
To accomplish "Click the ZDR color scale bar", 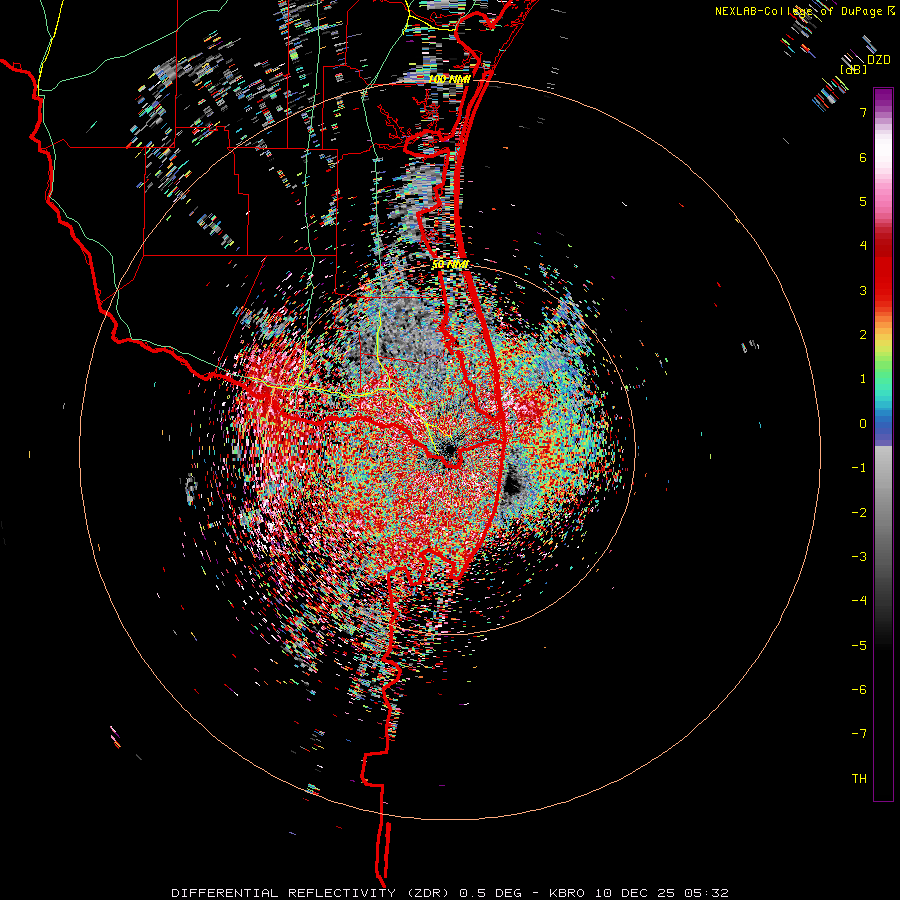I will coord(883,444).
